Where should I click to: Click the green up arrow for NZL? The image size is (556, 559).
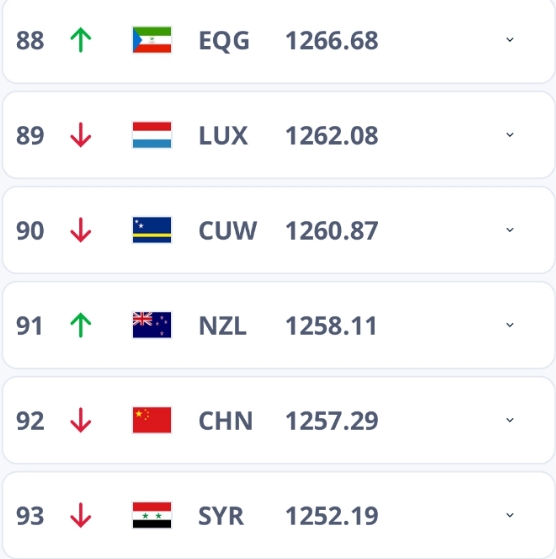click(81, 325)
